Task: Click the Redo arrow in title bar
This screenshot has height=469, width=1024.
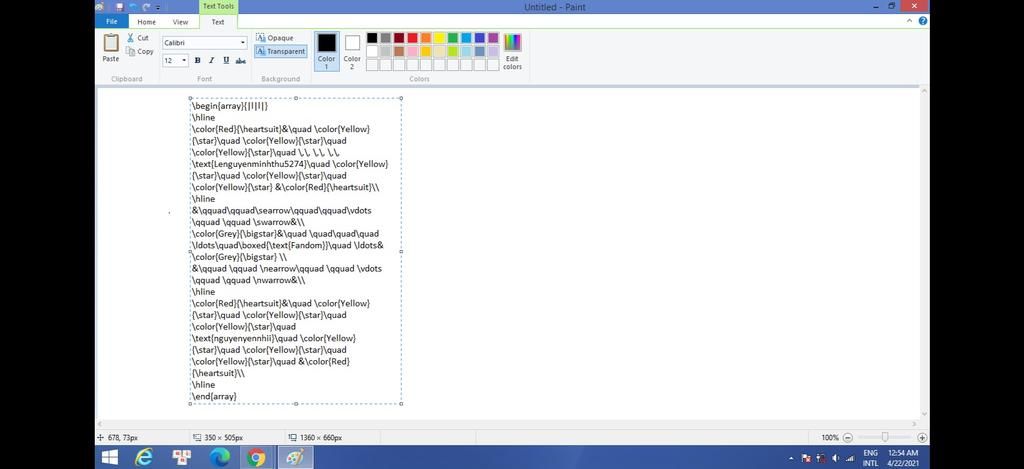Action: tap(146, 7)
